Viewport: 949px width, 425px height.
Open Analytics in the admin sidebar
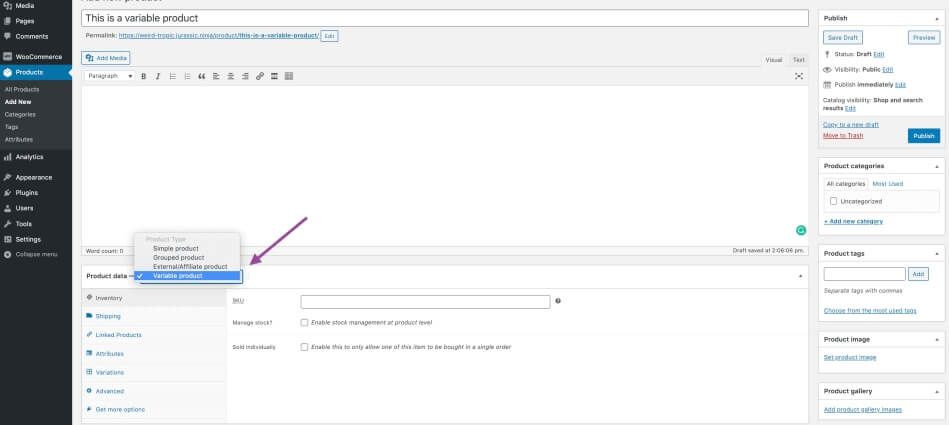[29, 157]
